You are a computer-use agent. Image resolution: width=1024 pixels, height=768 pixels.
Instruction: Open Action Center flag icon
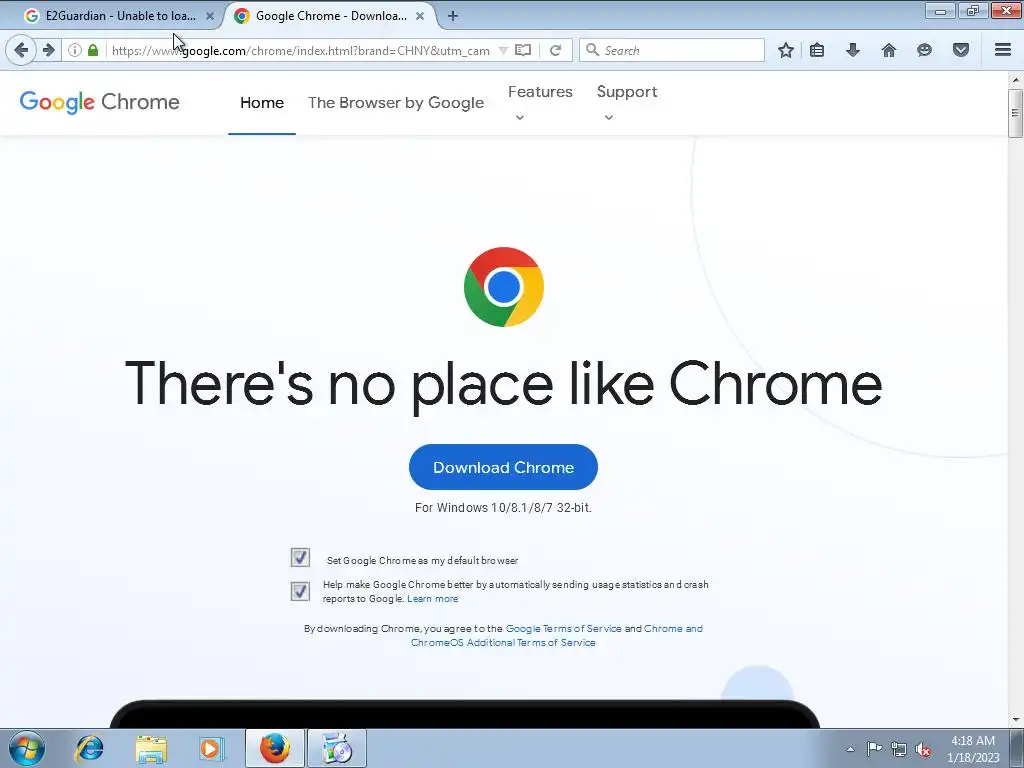pyautogui.click(x=874, y=749)
